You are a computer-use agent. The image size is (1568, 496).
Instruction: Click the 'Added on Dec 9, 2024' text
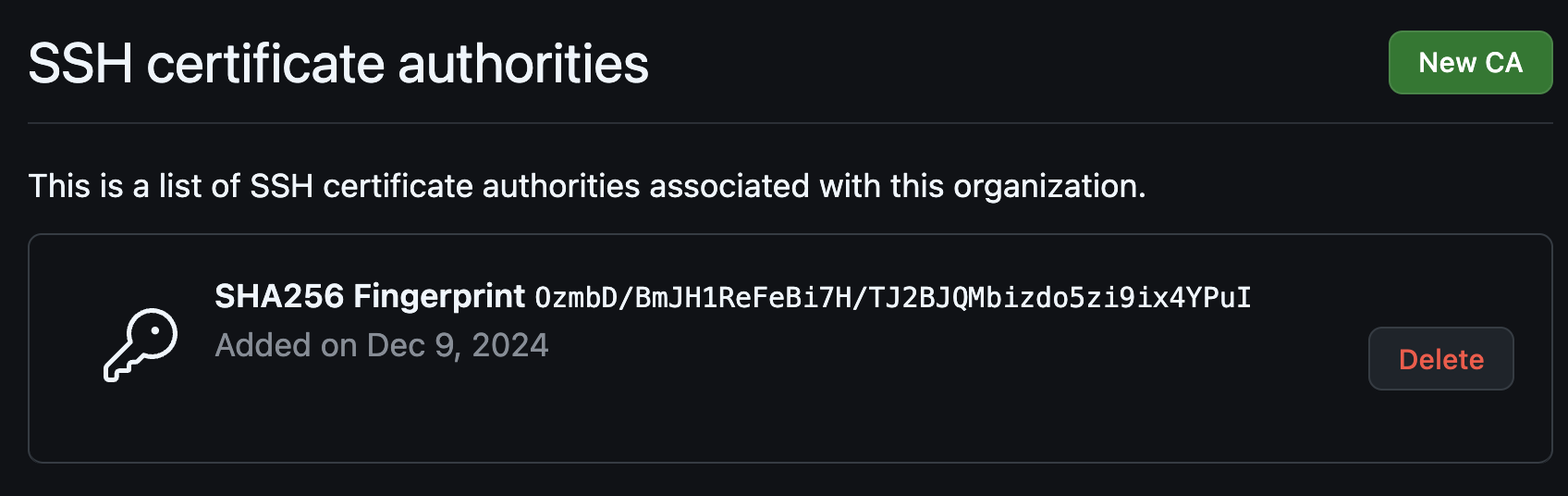pyautogui.click(x=382, y=345)
